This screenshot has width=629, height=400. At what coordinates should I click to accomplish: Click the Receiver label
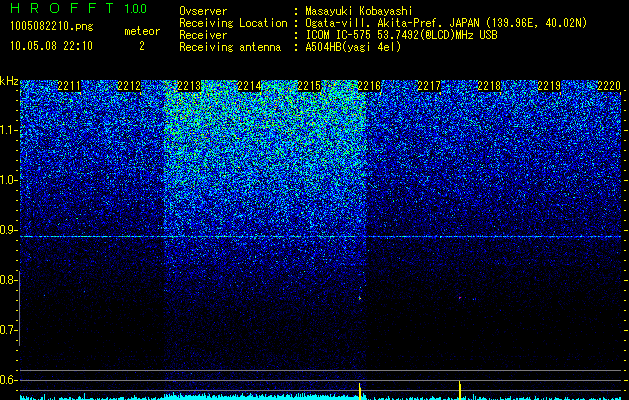[203, 35]
